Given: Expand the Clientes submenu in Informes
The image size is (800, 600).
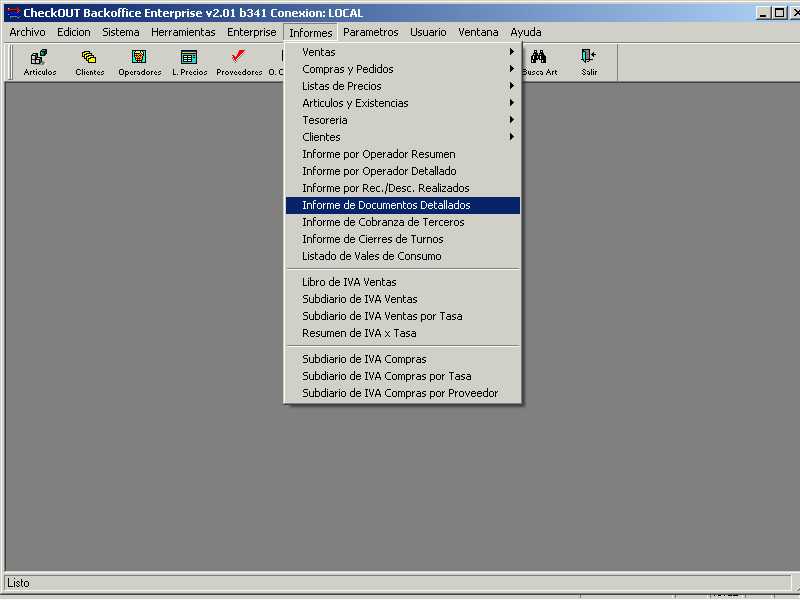Looking at the screenshot, I should tap(403, 137).
